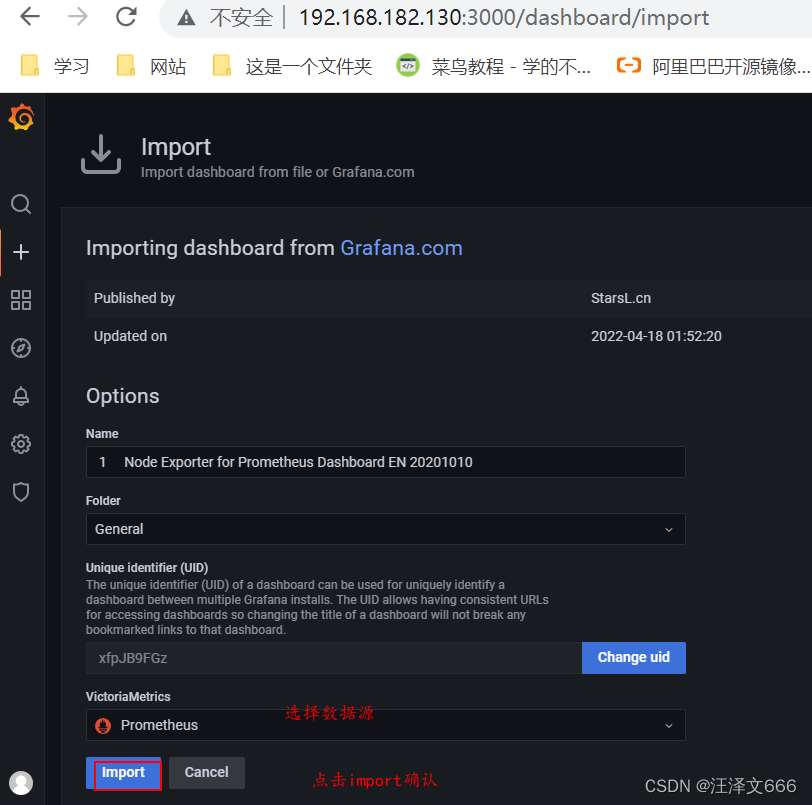This screenshot has height=805, width=812.
Task: Click the 2022-04-18 01:52:20 updated date
Action: [x=656, y=336]
